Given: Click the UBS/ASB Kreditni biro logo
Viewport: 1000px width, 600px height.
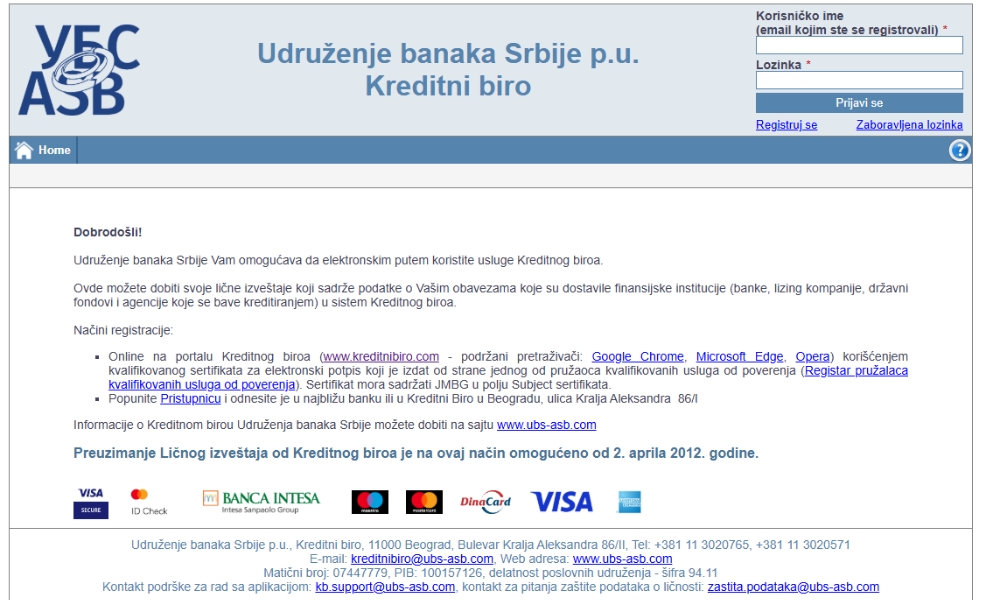Looking at the screenshot, I should (x=80, y=67).
